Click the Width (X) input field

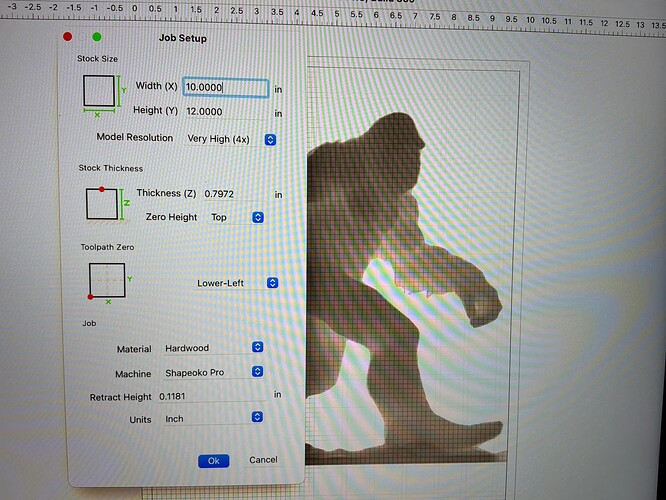tap(226, 88)
